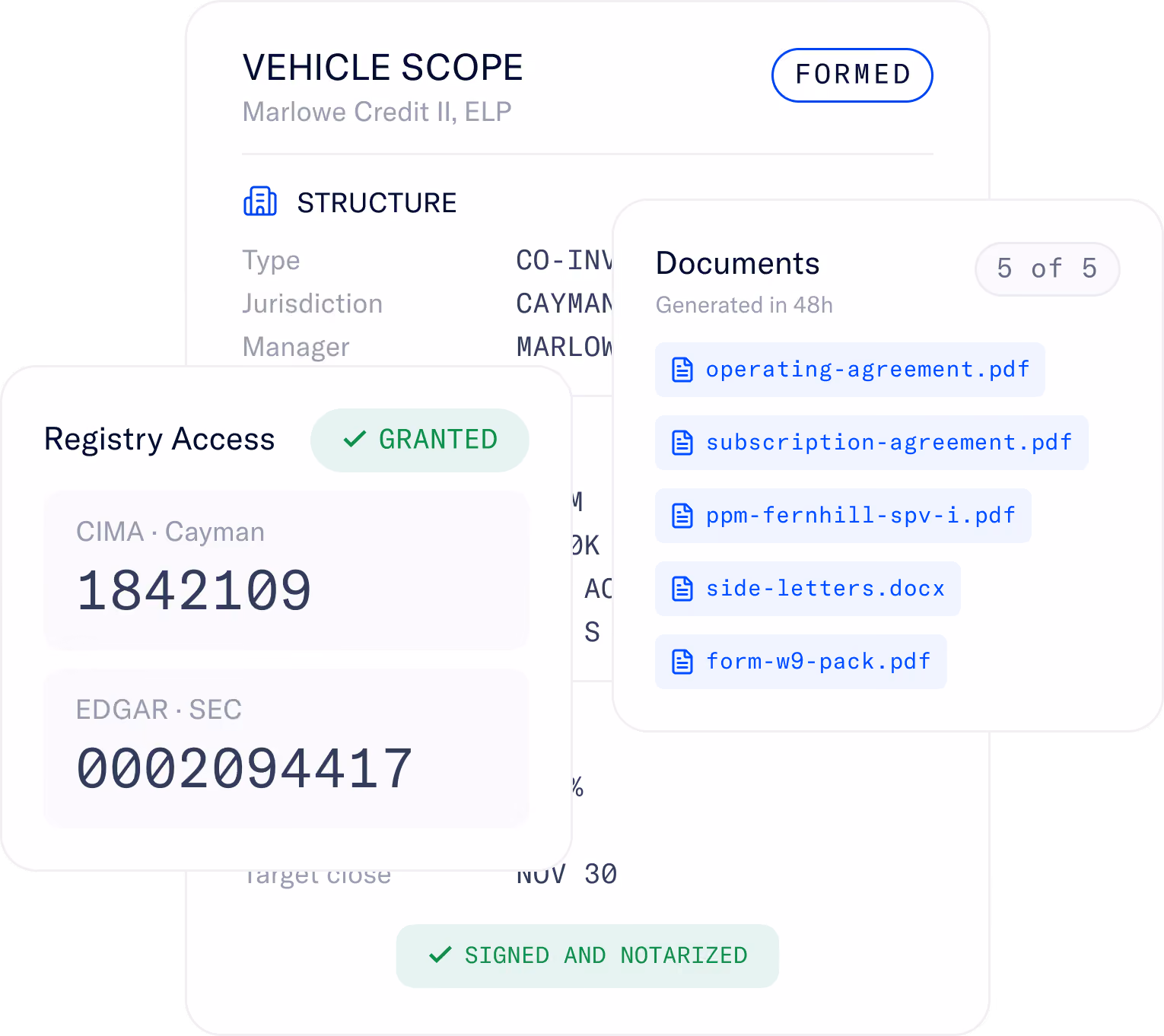Open subscription-agreement.pdf document
Image resolution: width=1164 pixels, height=1036 pixels.
pos(871,443)
